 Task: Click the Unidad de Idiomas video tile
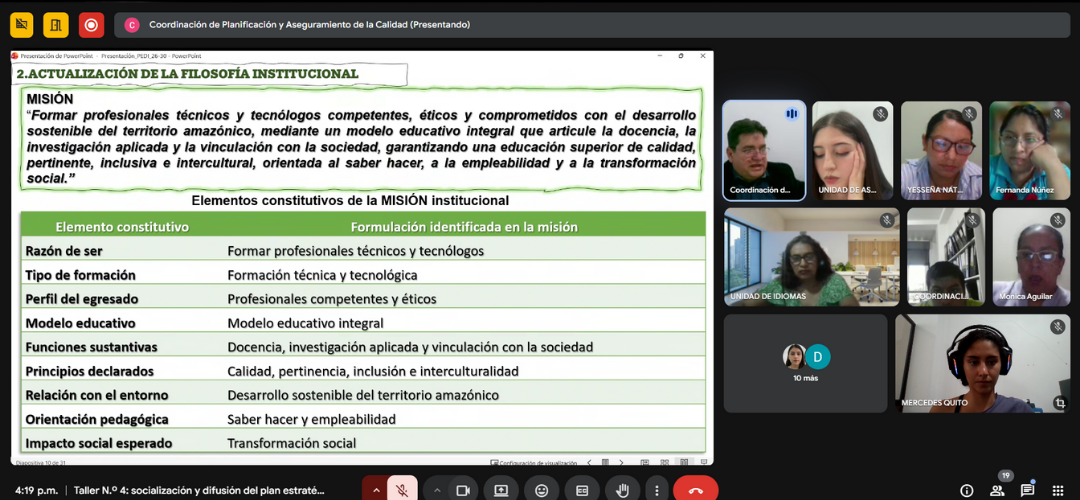pos(811,256)
